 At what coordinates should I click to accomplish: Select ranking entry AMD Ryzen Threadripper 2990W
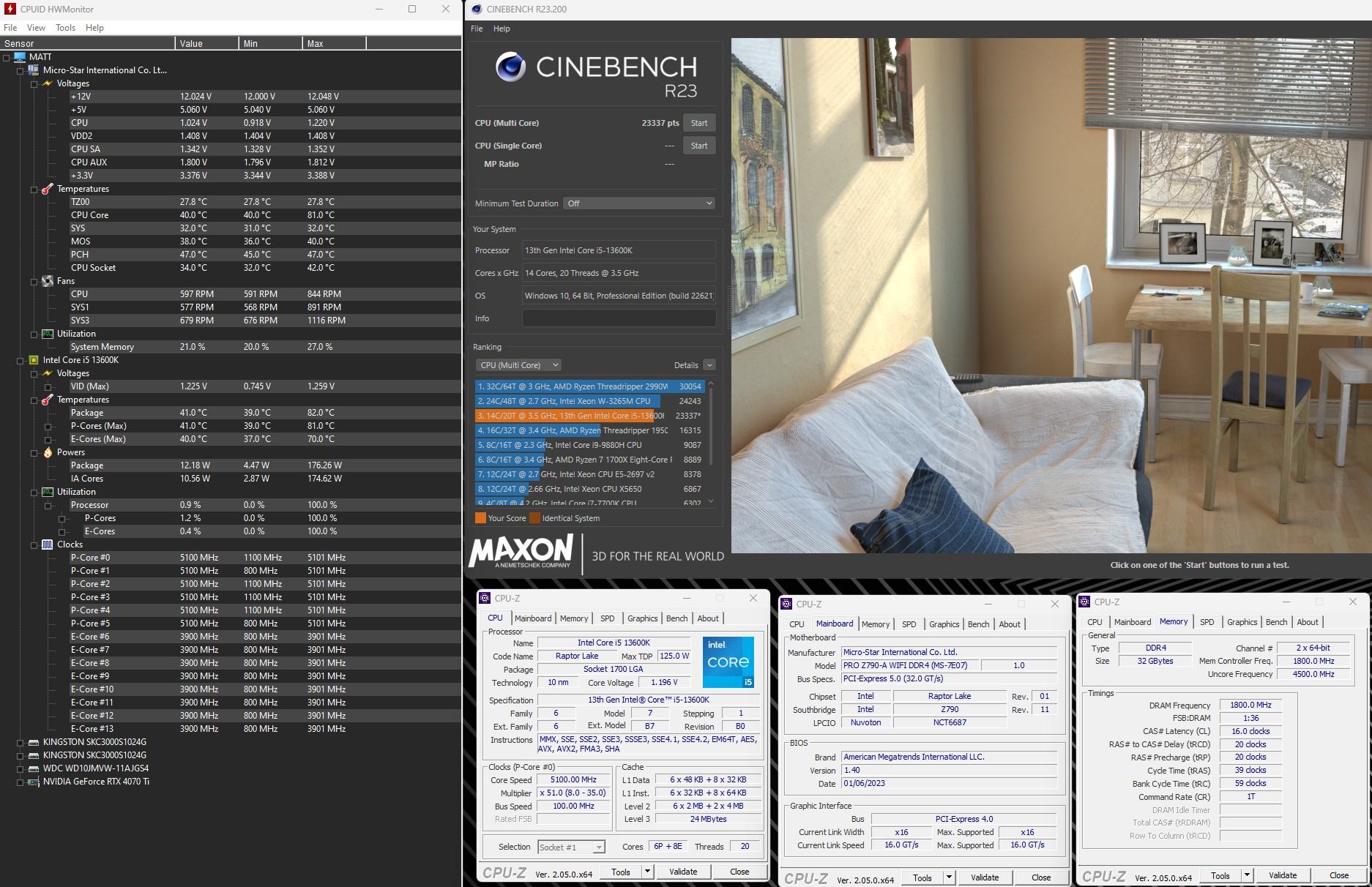click(x=590, y=386)
